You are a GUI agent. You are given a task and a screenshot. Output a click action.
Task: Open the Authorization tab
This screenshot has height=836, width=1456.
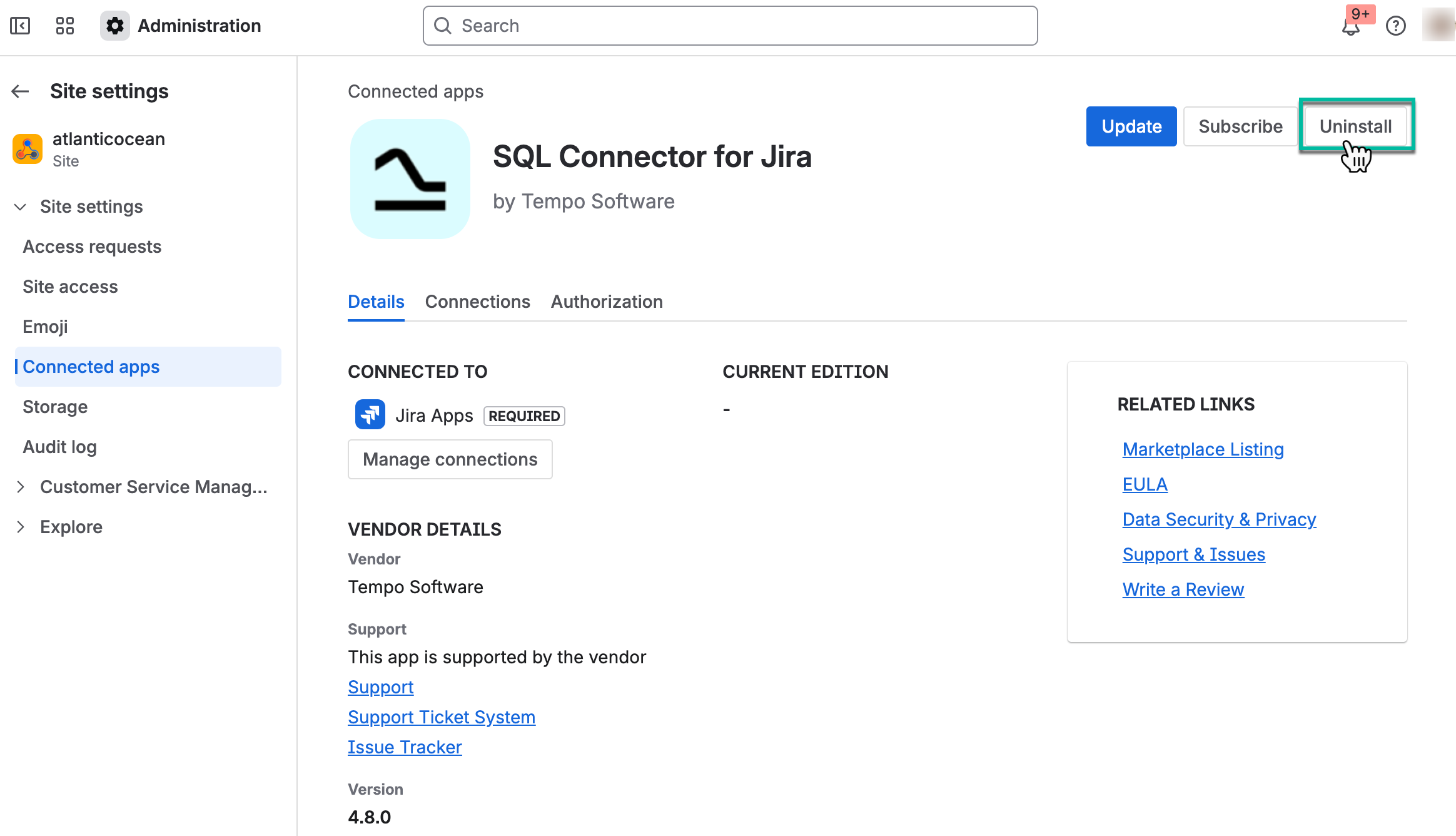coord(606,302)
